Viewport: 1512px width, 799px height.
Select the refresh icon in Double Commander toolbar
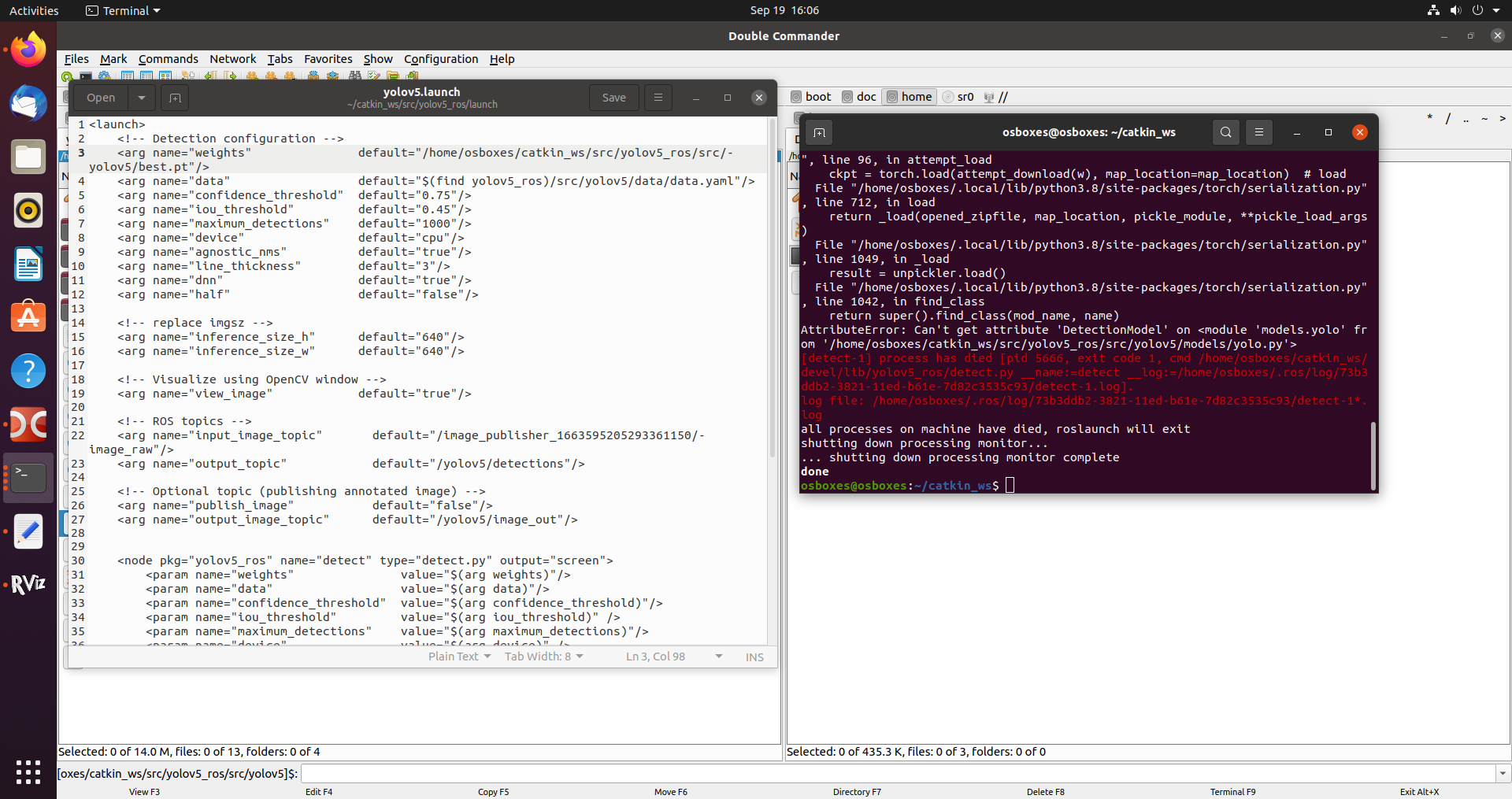coord(66,76)
